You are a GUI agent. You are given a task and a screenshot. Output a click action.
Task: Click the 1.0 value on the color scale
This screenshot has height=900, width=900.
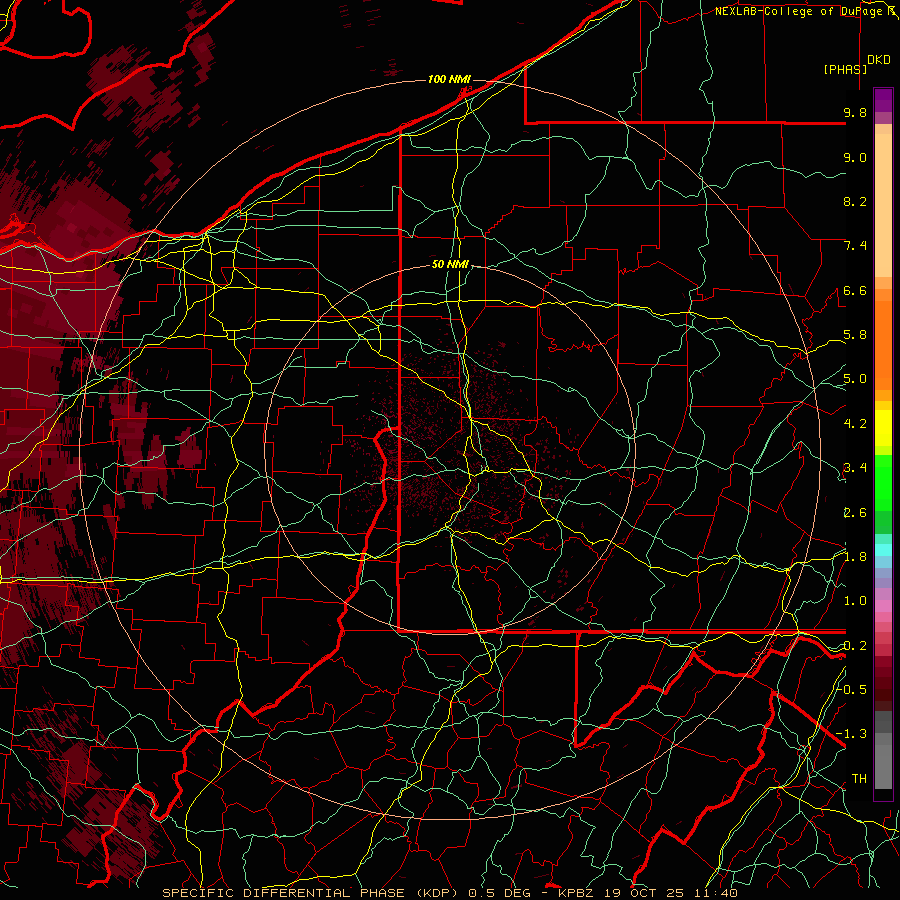pos(855,601)
